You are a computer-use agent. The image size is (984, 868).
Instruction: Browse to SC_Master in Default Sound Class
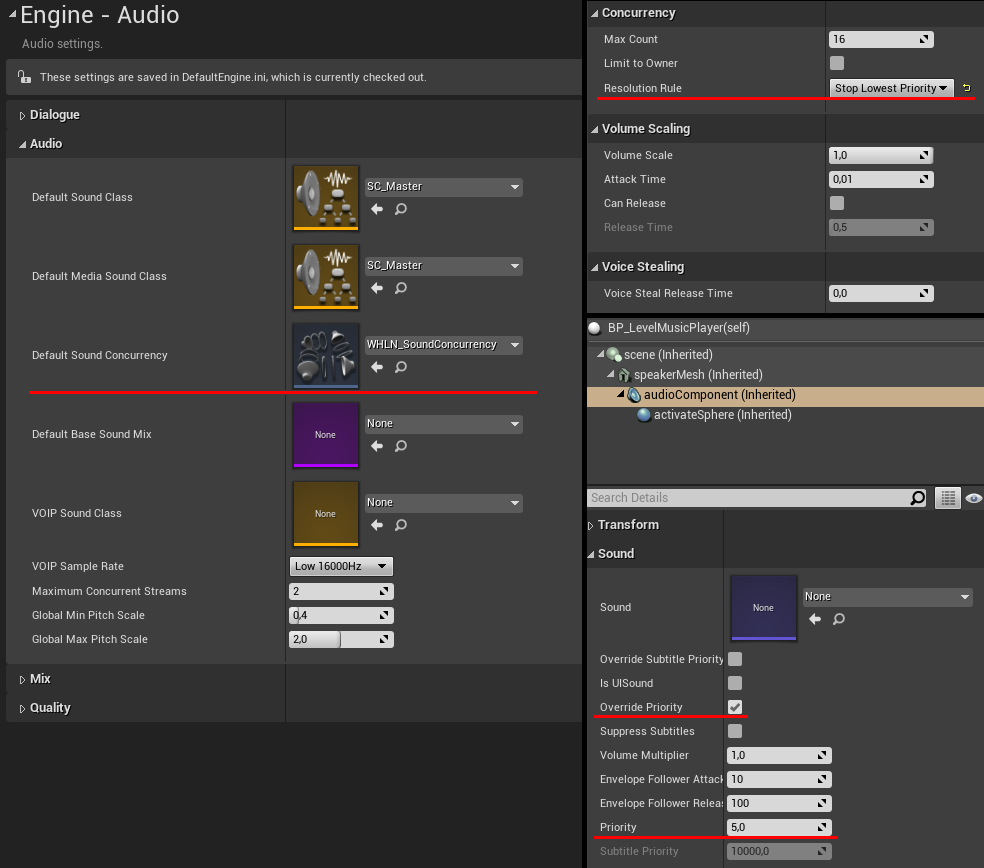[x=400, y=209]
